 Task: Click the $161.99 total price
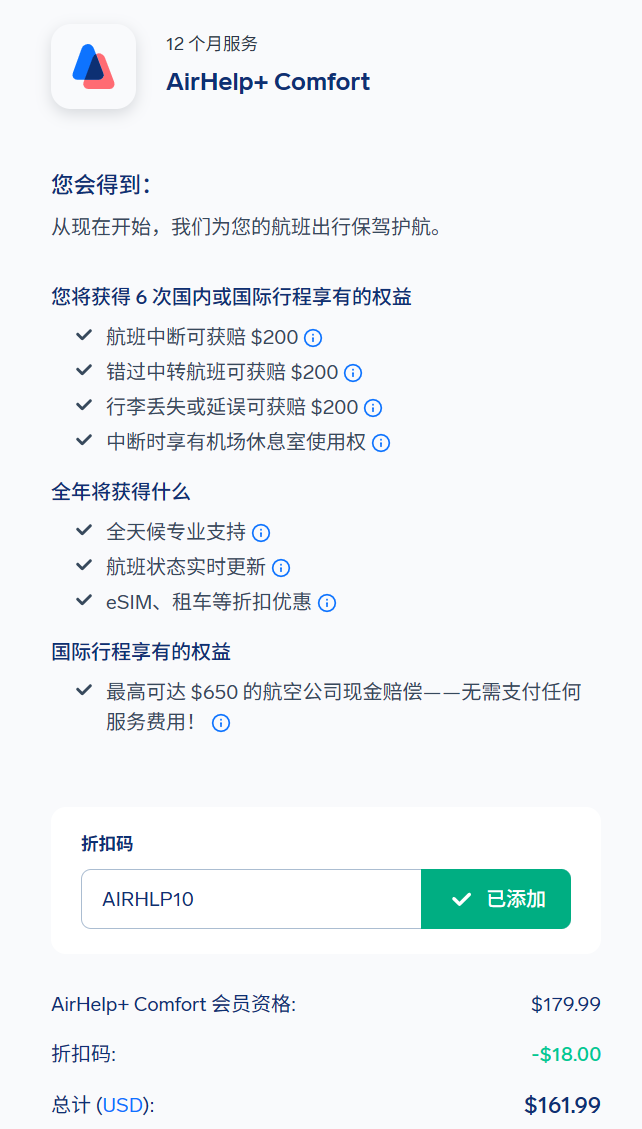point(562,1105)
